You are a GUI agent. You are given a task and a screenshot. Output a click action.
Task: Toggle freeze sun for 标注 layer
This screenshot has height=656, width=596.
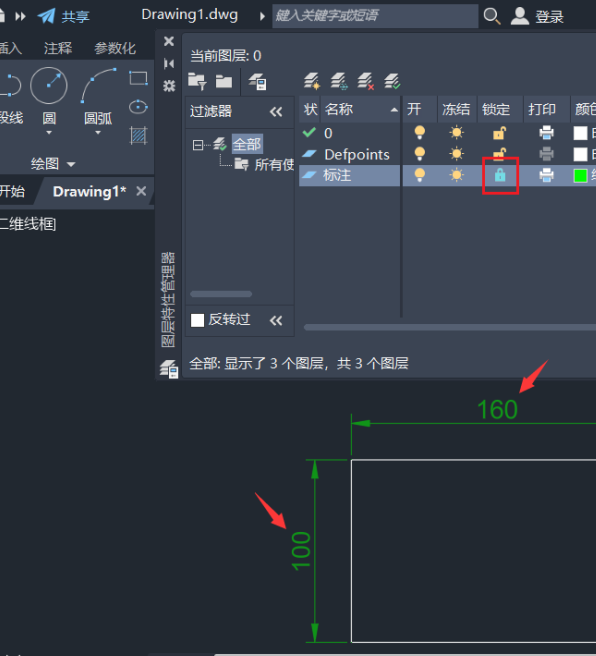[x=456, y=175]
